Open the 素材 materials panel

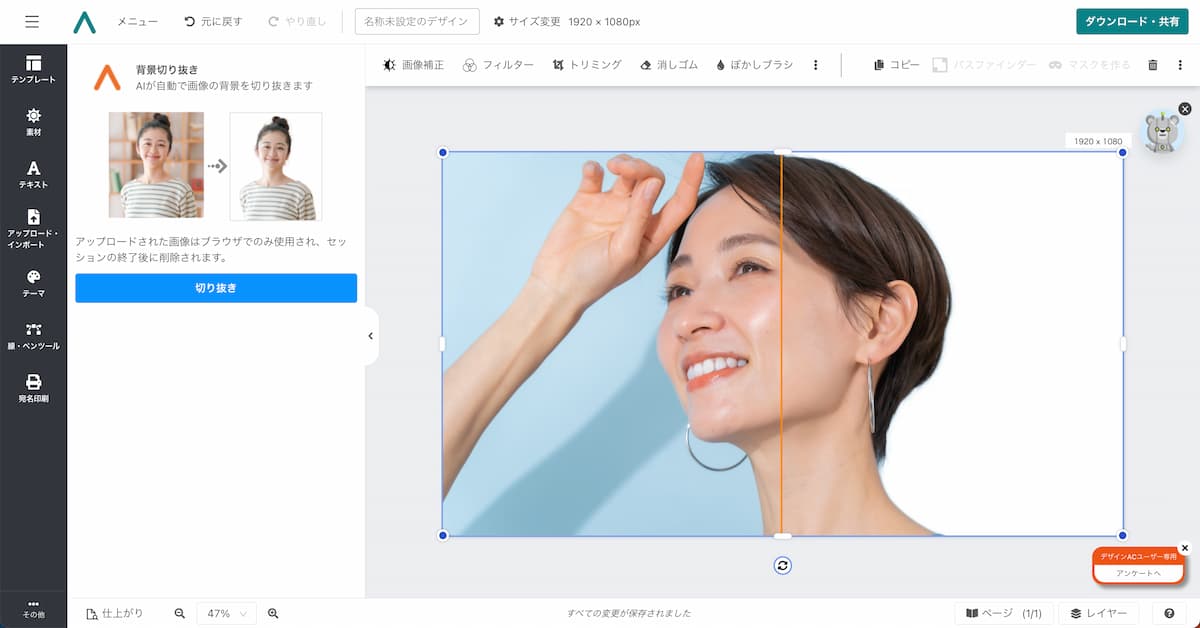pyautogui.click(x=33, y=122)
